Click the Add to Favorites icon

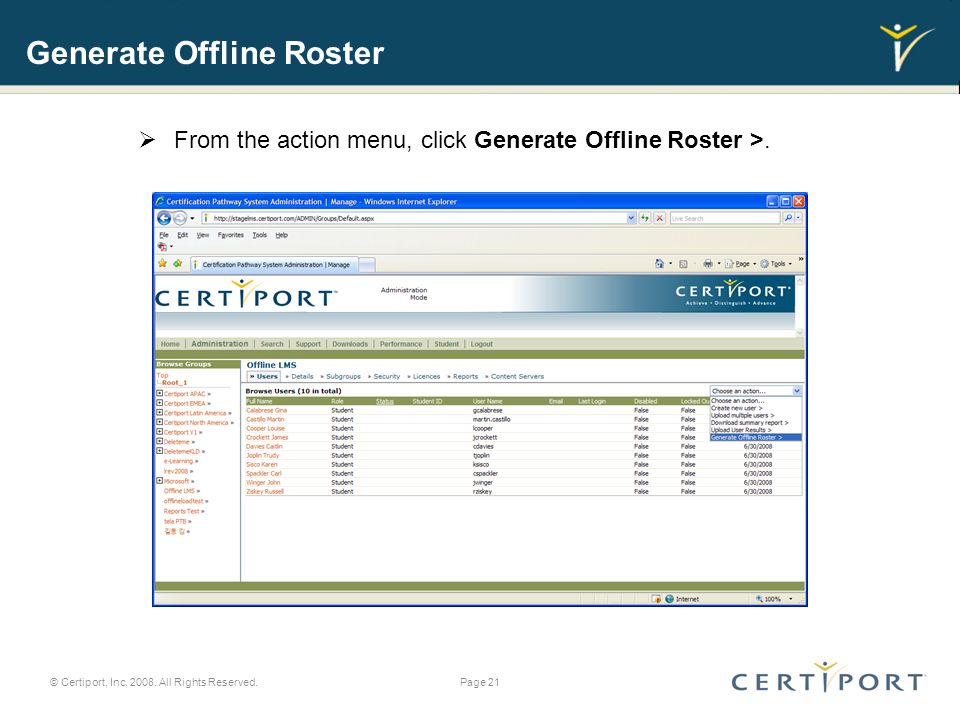[x=178, y=263]
